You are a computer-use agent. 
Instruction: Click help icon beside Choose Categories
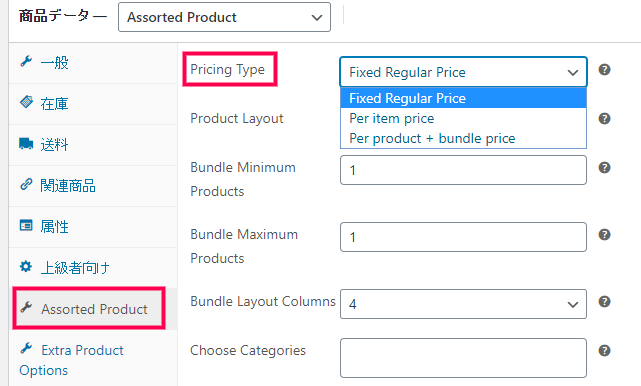point(604,351)
